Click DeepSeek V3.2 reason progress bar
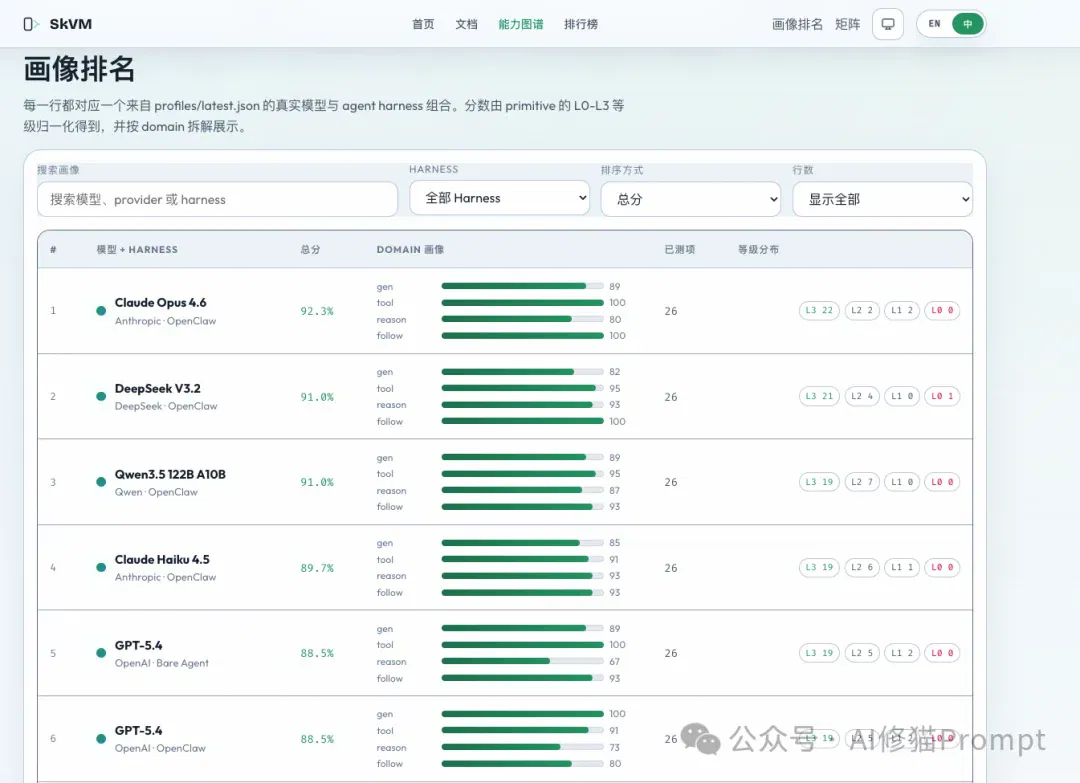Screen dimensions: 1080x783 click(x=523, y=405)
